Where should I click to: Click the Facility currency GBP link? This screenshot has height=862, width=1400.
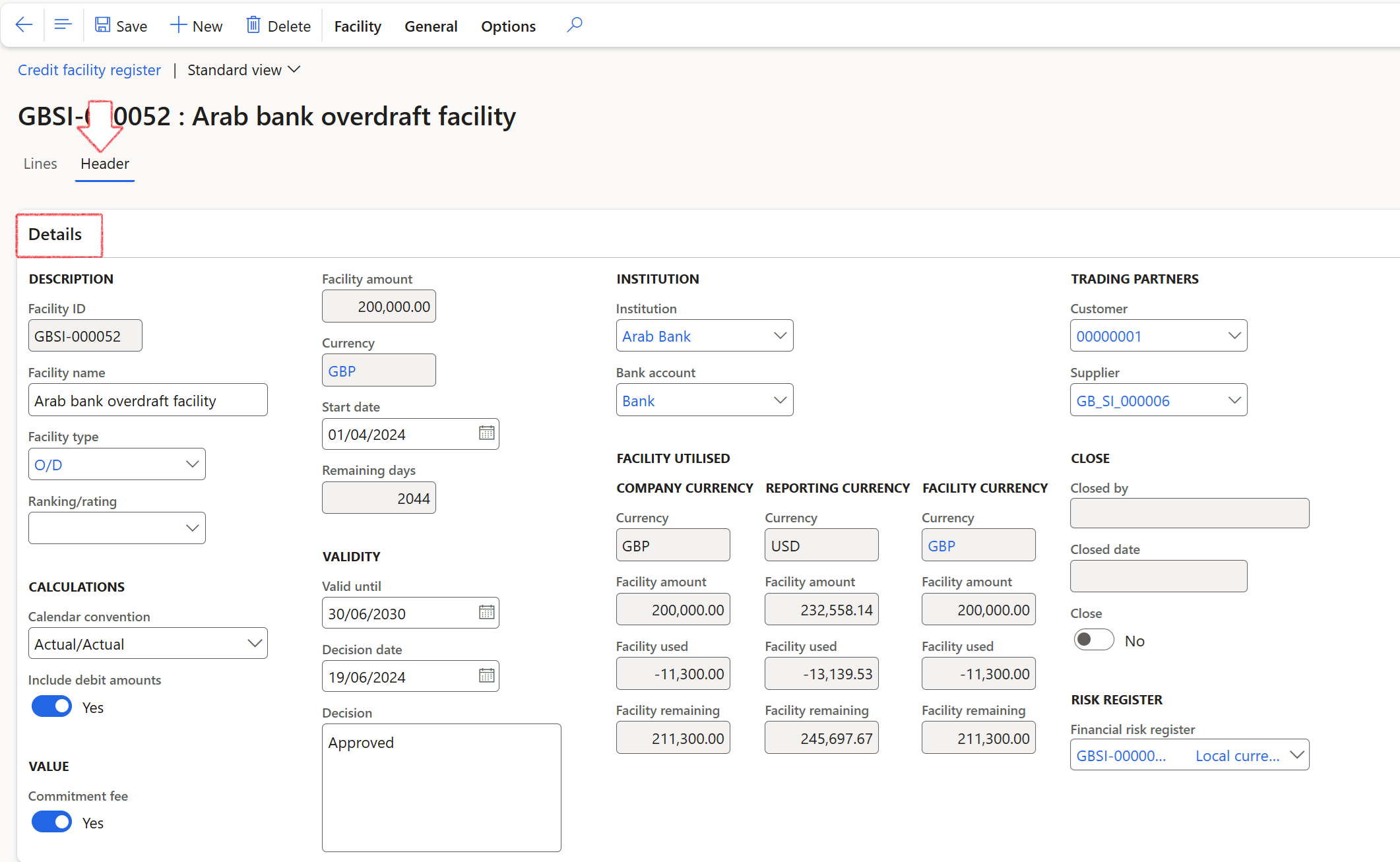941,546
